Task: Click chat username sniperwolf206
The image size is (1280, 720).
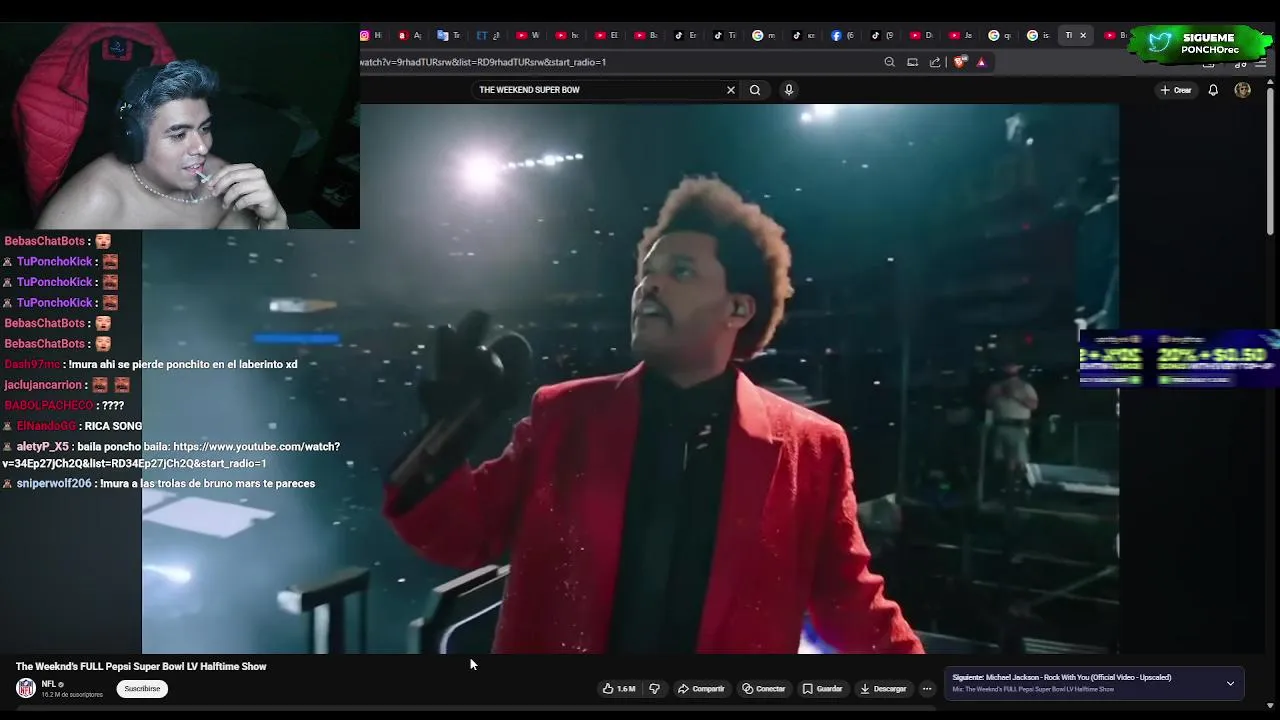Action: (x=54, y=484)
